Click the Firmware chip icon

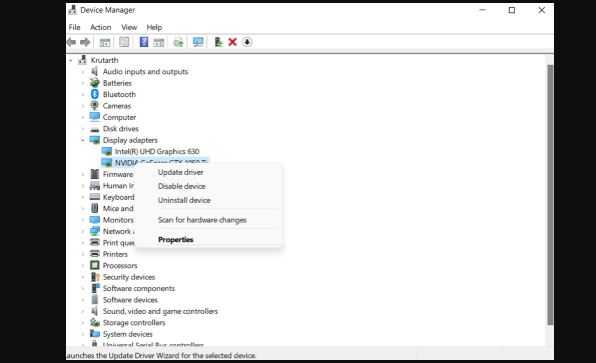(95, 174)
